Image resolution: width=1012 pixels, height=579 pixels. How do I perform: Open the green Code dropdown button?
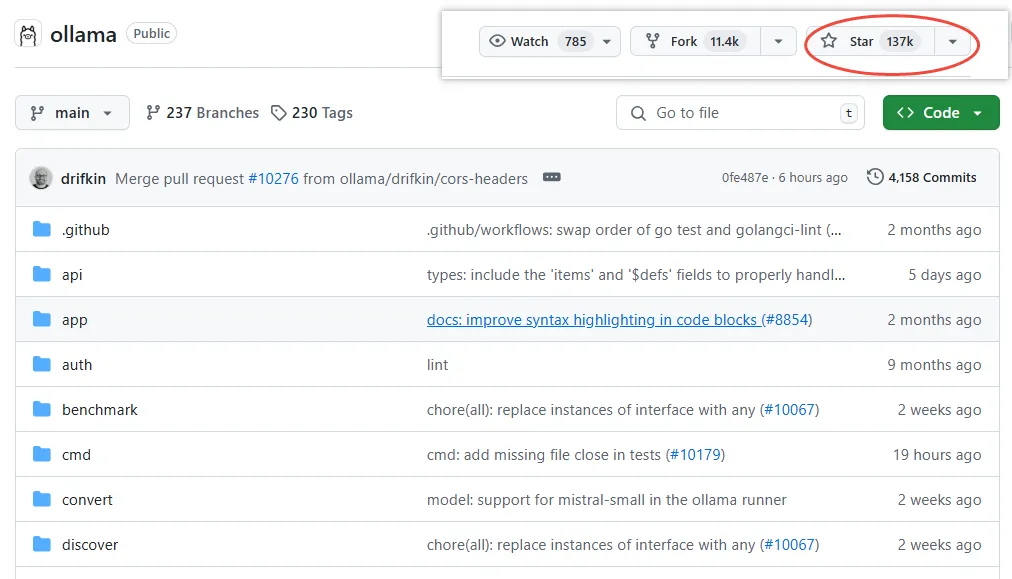[x=941, y=113]
